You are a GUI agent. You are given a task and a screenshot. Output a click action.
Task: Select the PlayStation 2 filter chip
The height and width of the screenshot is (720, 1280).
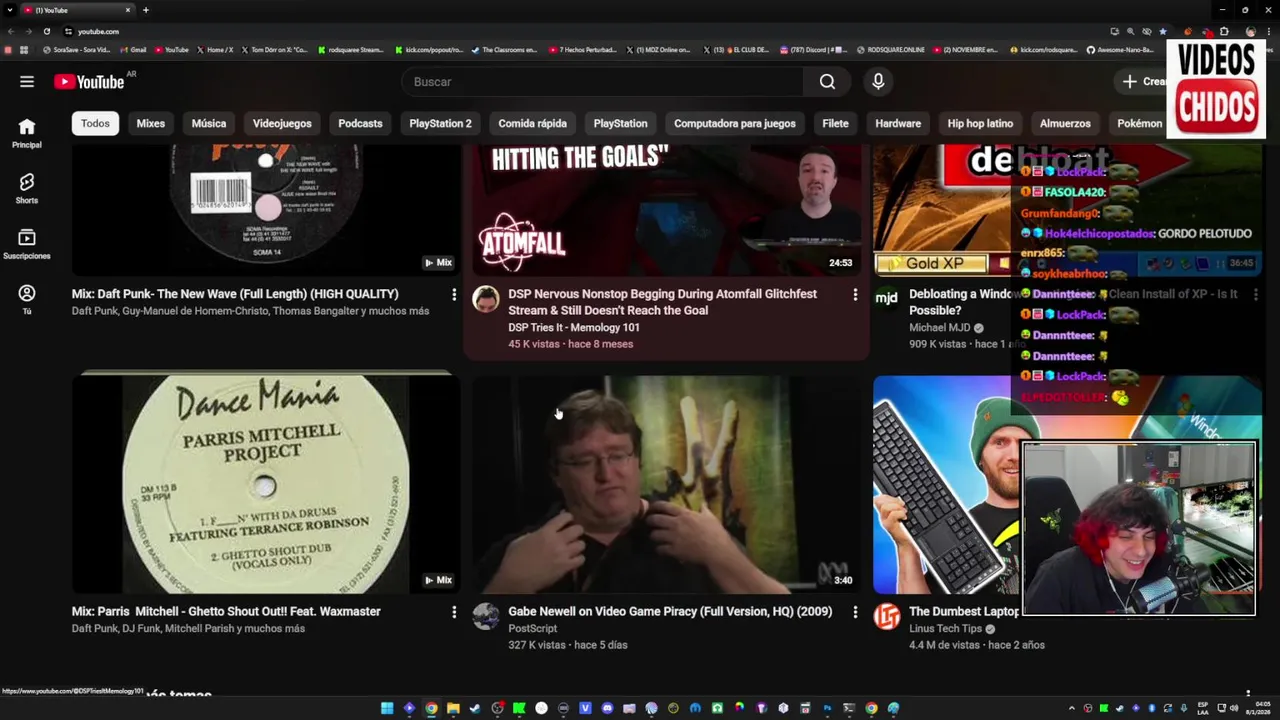(x=440, y=123)
